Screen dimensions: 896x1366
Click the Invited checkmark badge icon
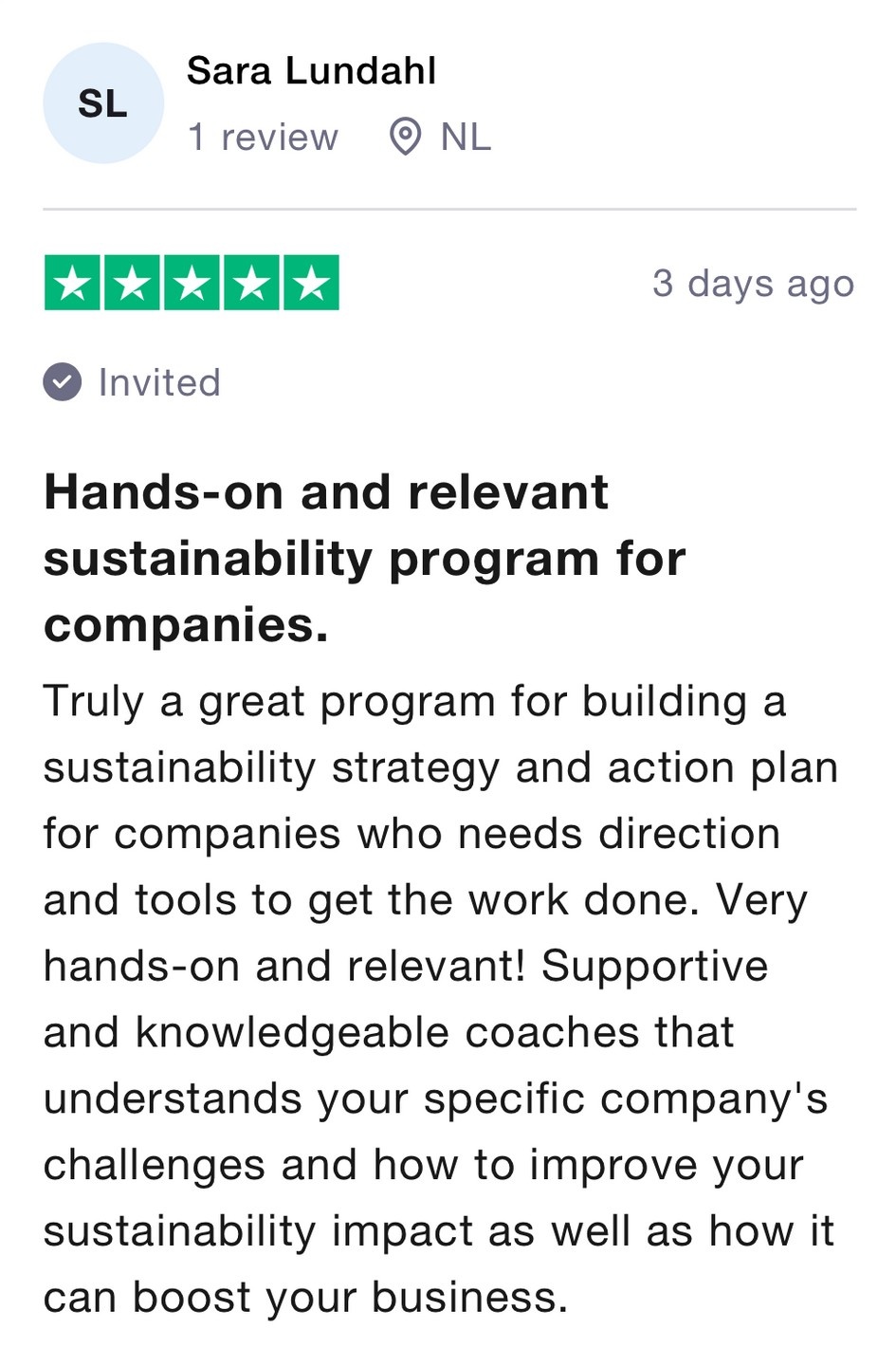pyautogui.click(x=63, y=382)
